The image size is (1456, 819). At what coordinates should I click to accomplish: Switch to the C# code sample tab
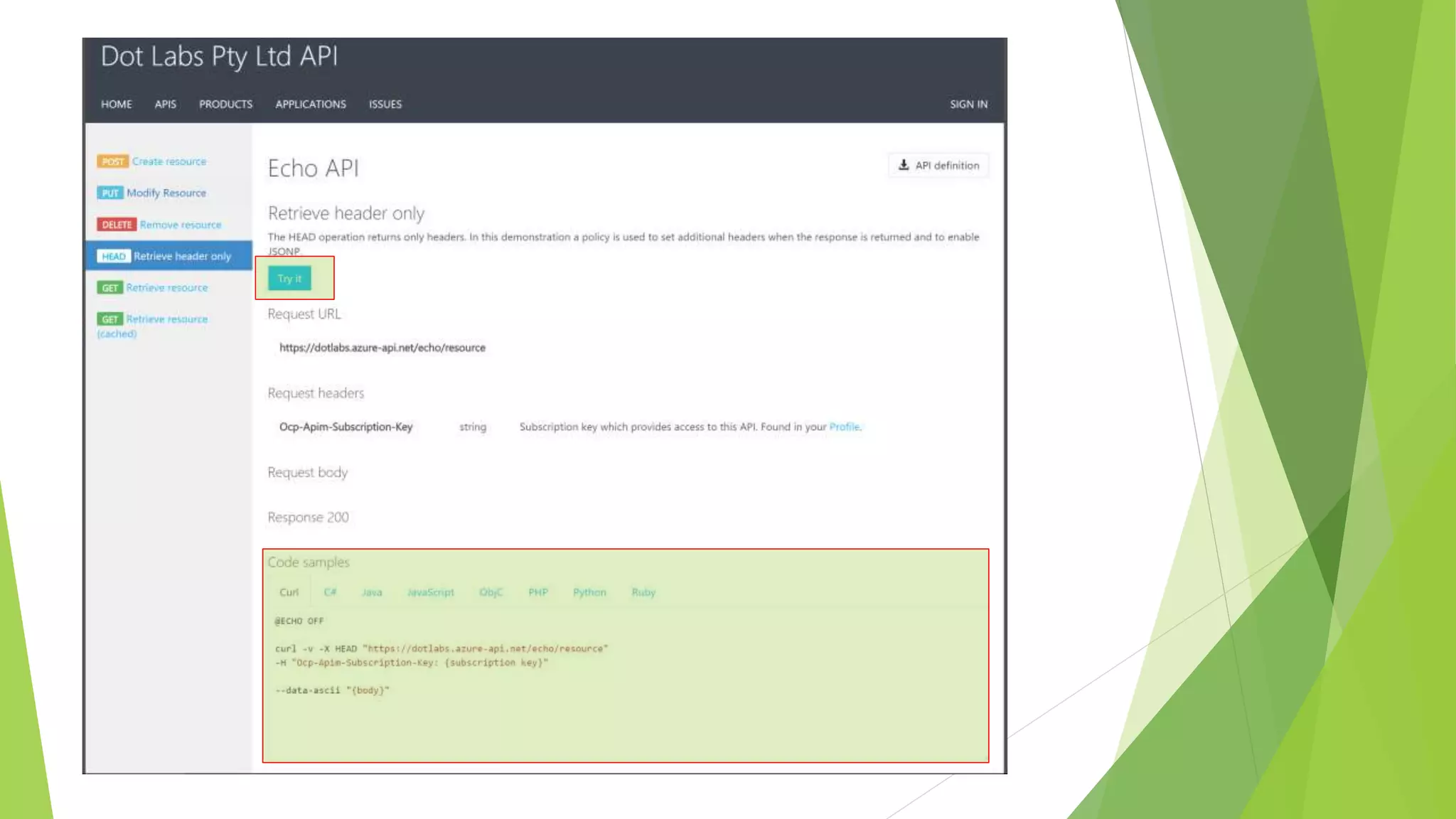[x=330, y=592]
